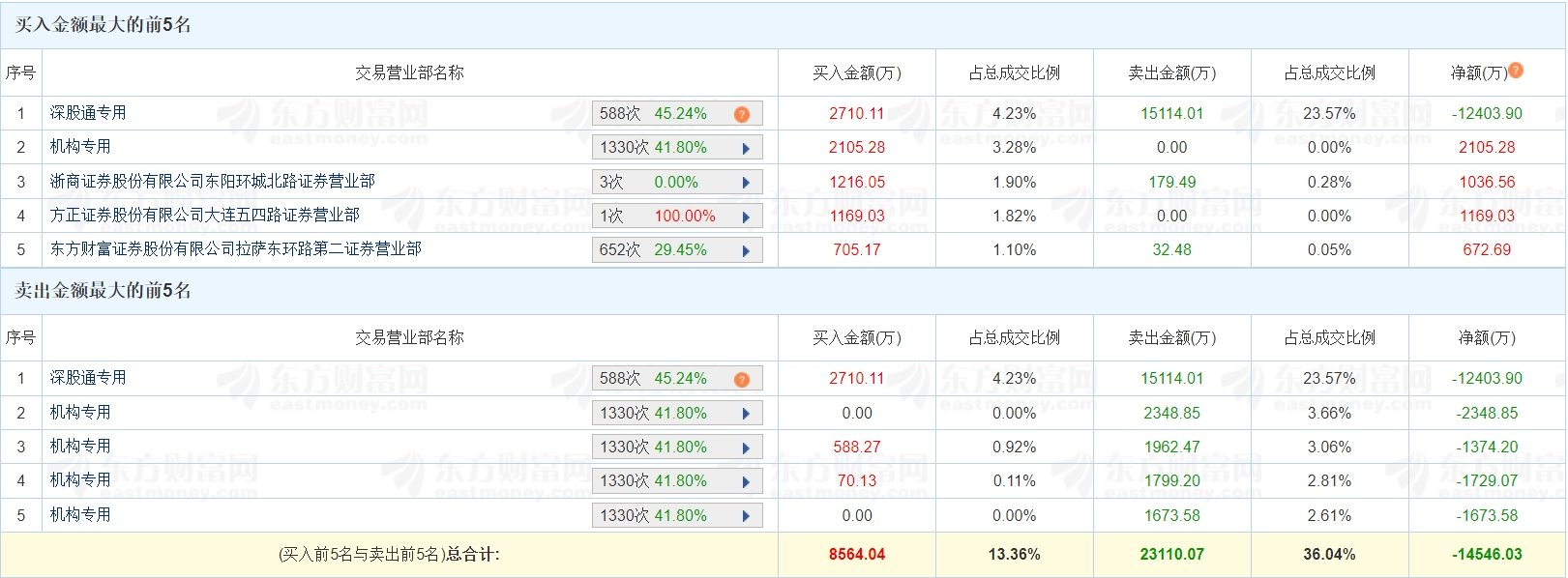
Task: Select total buy amount 8564.04
Action: [x=857, y=555]
